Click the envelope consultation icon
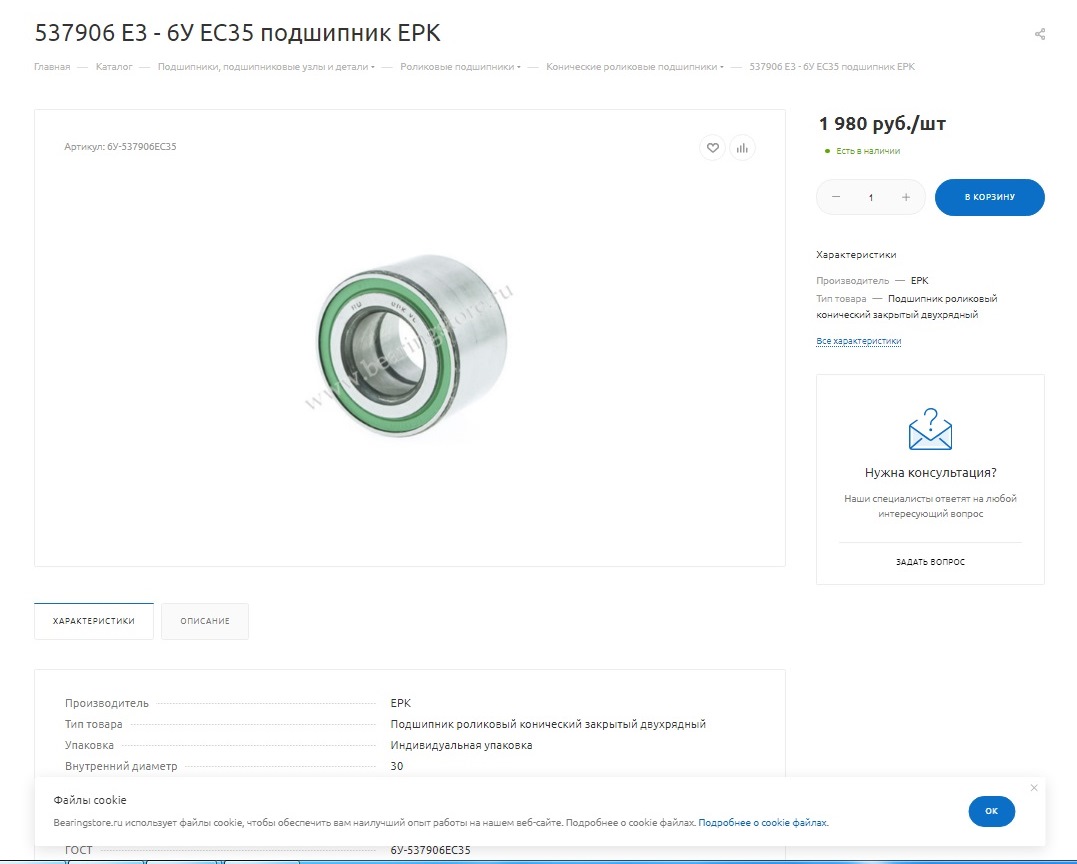The image size is (1077, 864). [x=930, y=429]
